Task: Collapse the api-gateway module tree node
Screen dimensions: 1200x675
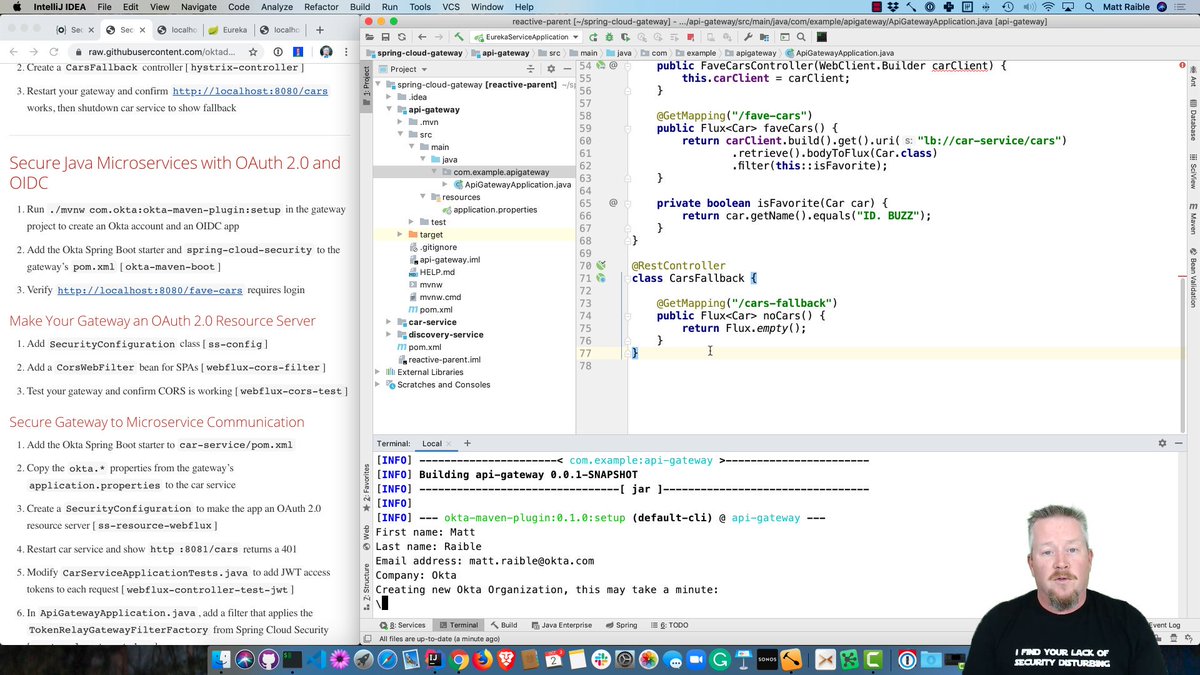Action: pos(389,110)
